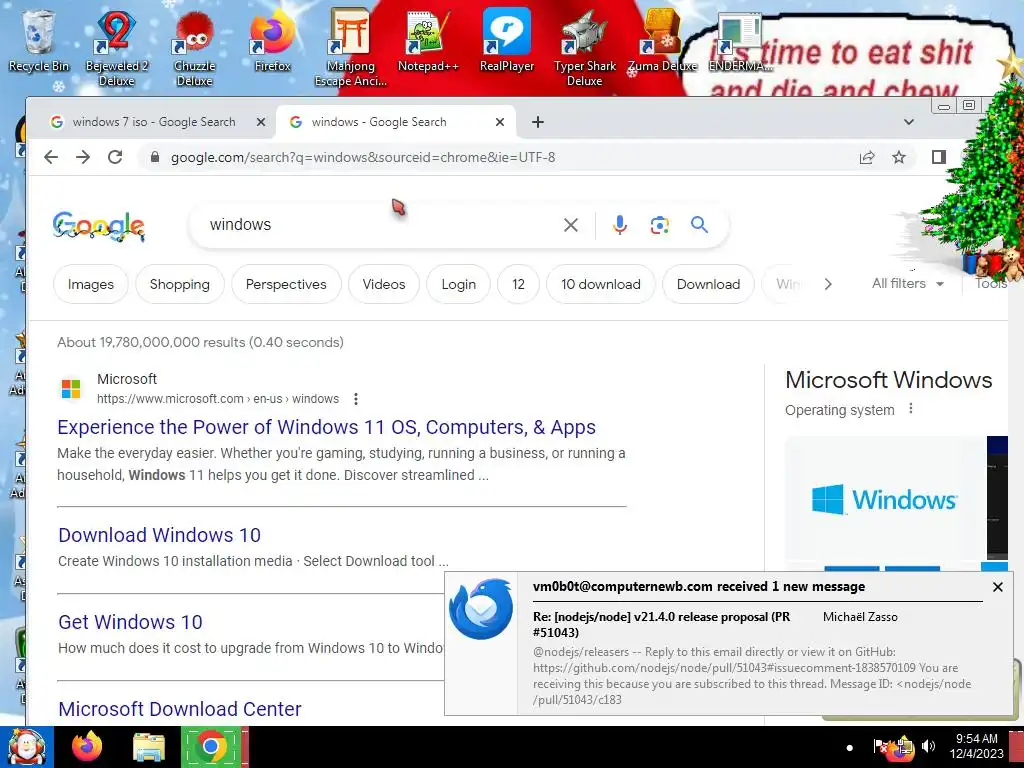Image resolution: width=1024 pixels, height=768 pixels.
Task: Open the three-dot menu next to Microsoft result
Action: pos(356,398)
